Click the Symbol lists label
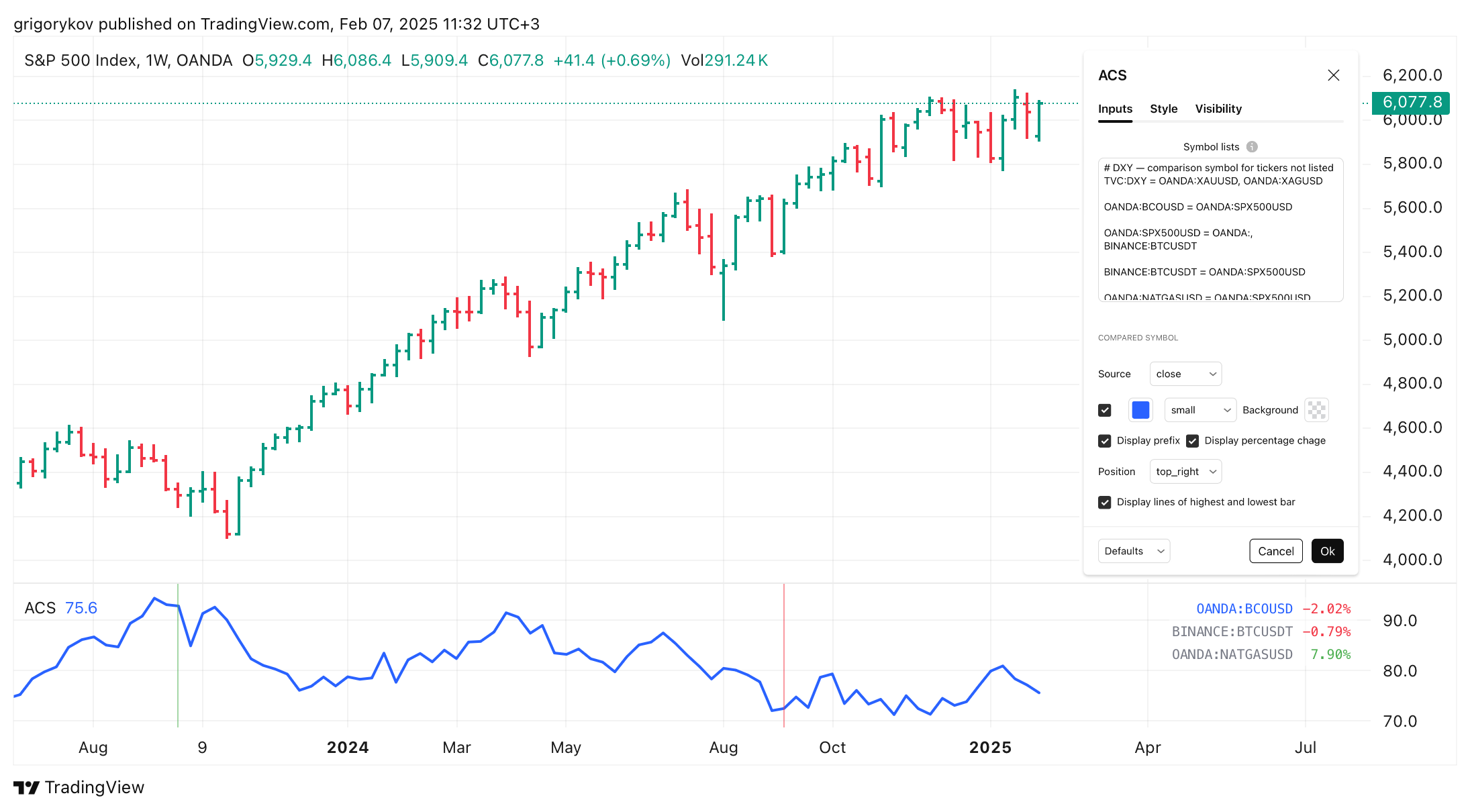Image resolution: width=1470 pixels, height=812 pixels. tap(1211, 147)
